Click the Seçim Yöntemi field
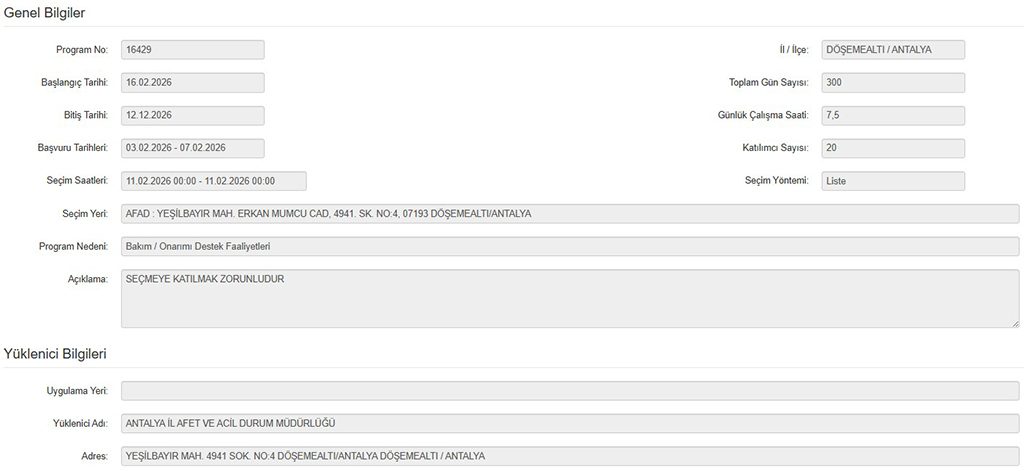The width and height of the screenshot is (1024, 471). (x=892, y=181)
